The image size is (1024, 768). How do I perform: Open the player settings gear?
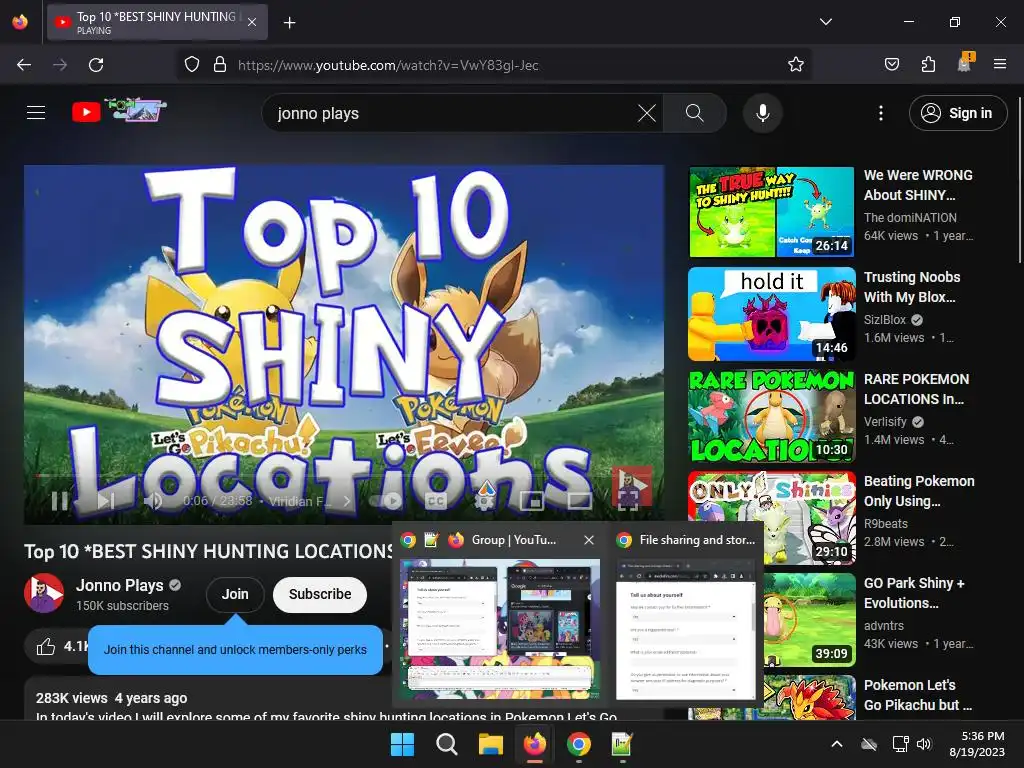(484, 501)
